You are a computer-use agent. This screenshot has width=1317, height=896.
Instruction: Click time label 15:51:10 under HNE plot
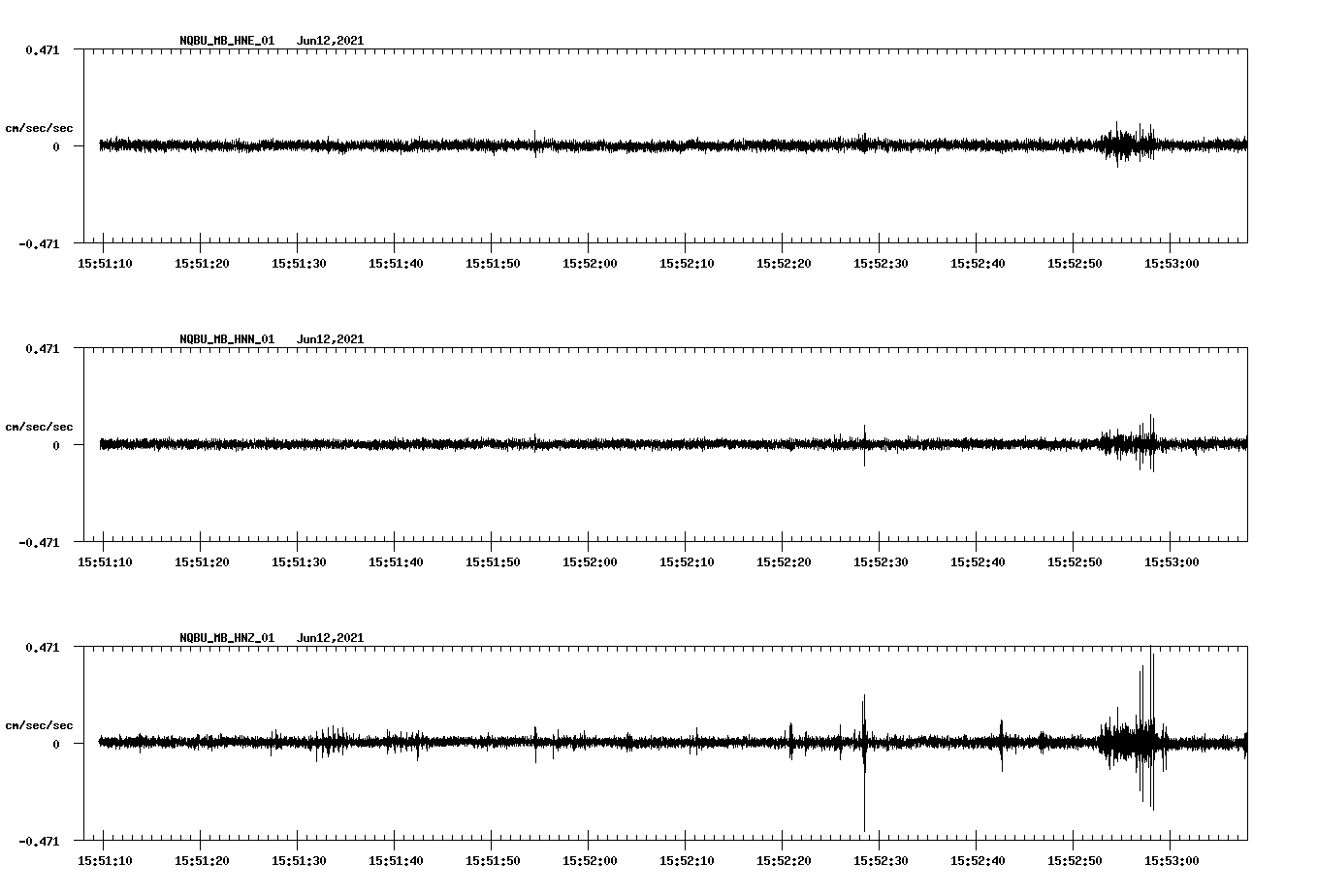(x=105, y=264)
